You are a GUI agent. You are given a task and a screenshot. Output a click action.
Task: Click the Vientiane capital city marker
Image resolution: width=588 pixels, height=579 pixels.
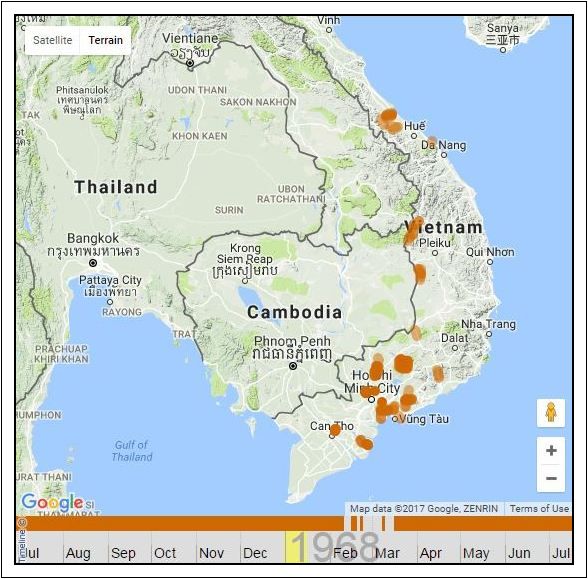click(x=190, y=63)
